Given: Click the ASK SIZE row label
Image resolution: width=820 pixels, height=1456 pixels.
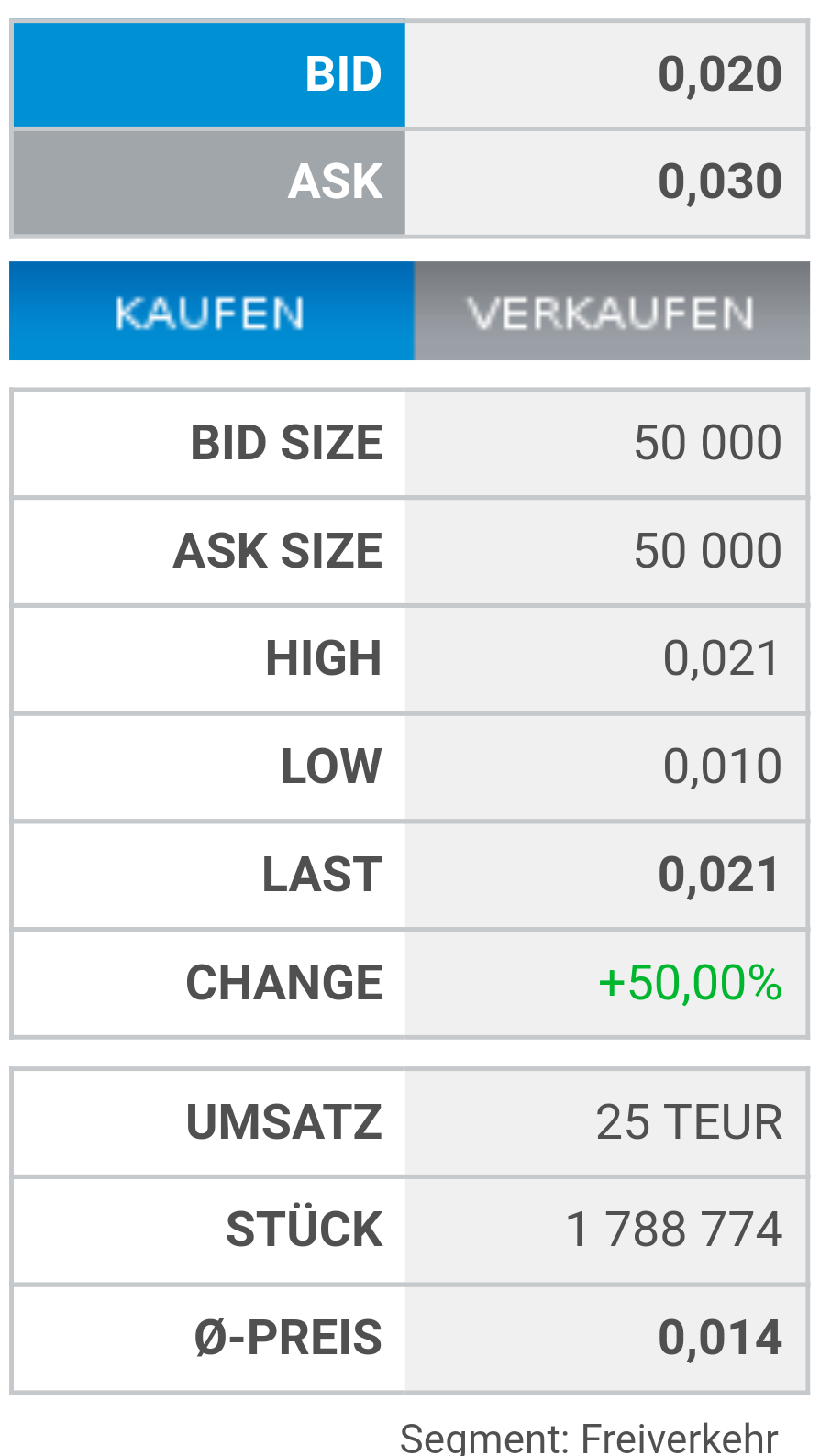Looking at the screenshot, I should (278, 551).
